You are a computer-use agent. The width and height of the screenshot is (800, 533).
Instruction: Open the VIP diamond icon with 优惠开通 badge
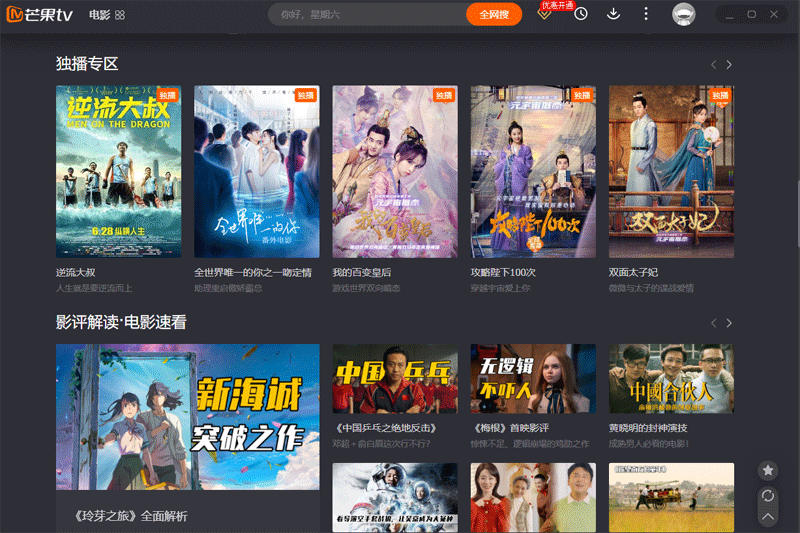[x=545, y=13]
